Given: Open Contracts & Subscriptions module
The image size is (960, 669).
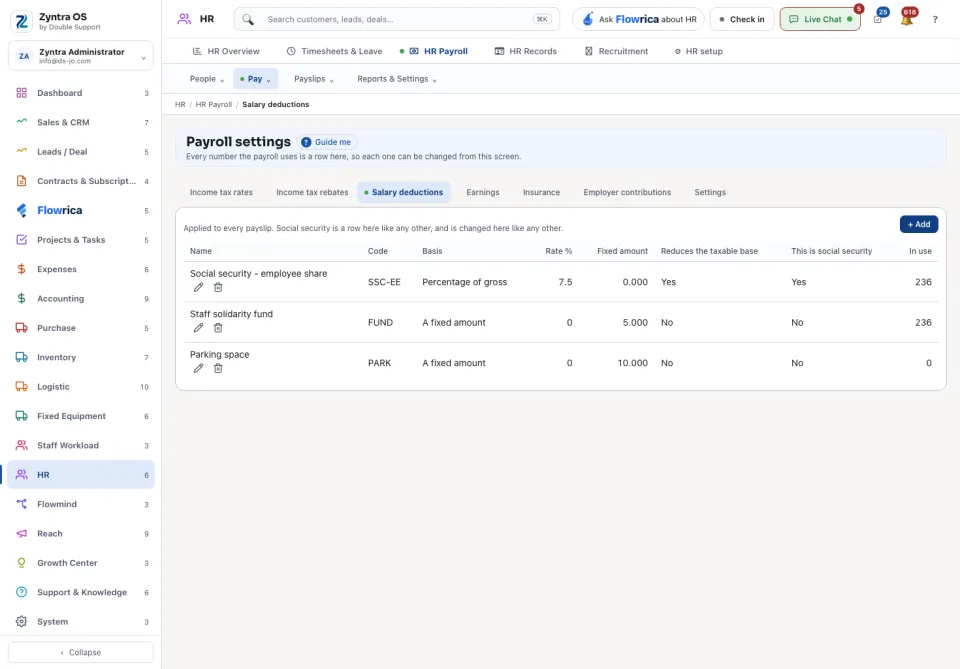Looking at the screenshot, I should 81,181.
